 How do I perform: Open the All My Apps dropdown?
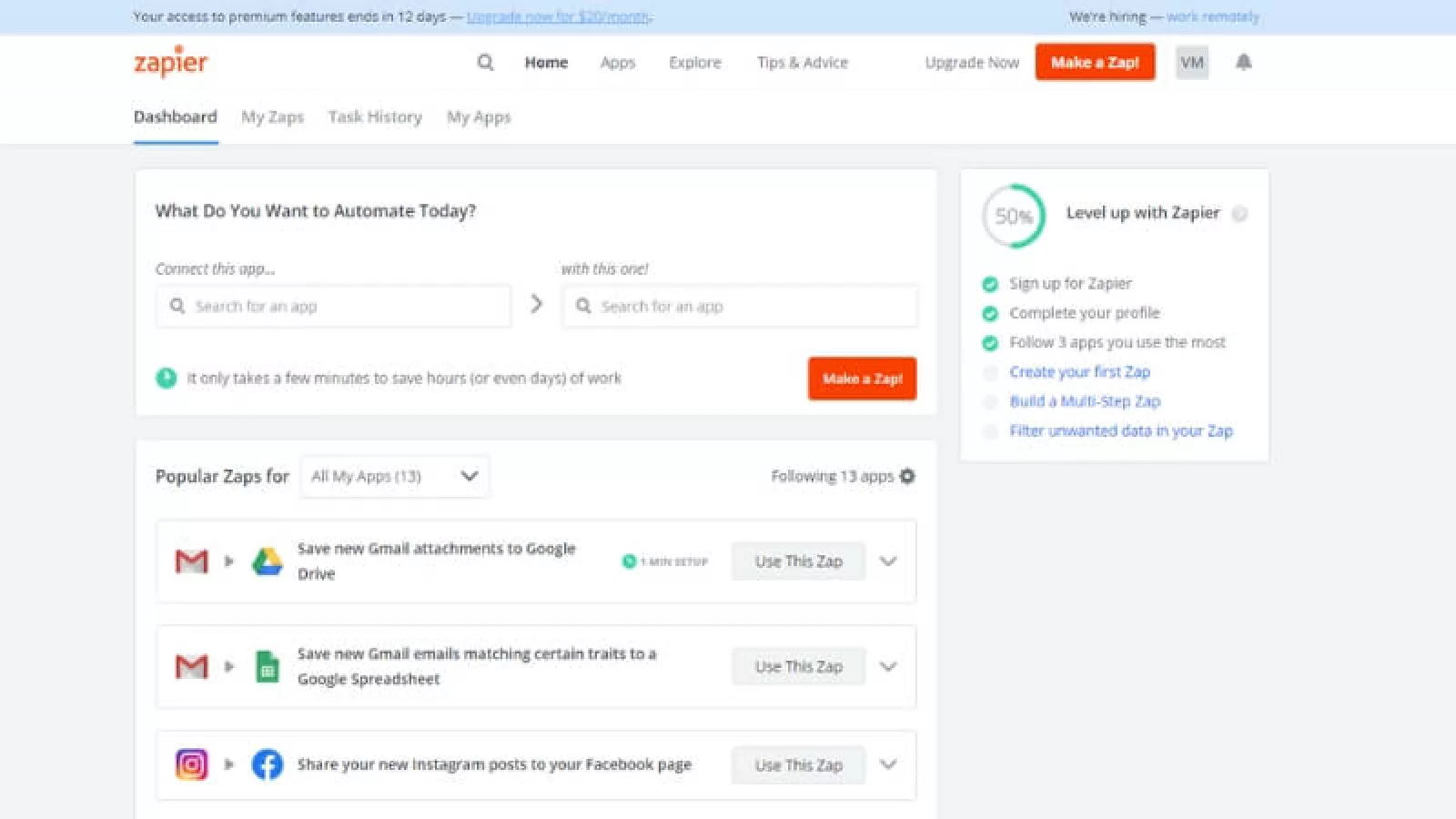click(394, 476)
